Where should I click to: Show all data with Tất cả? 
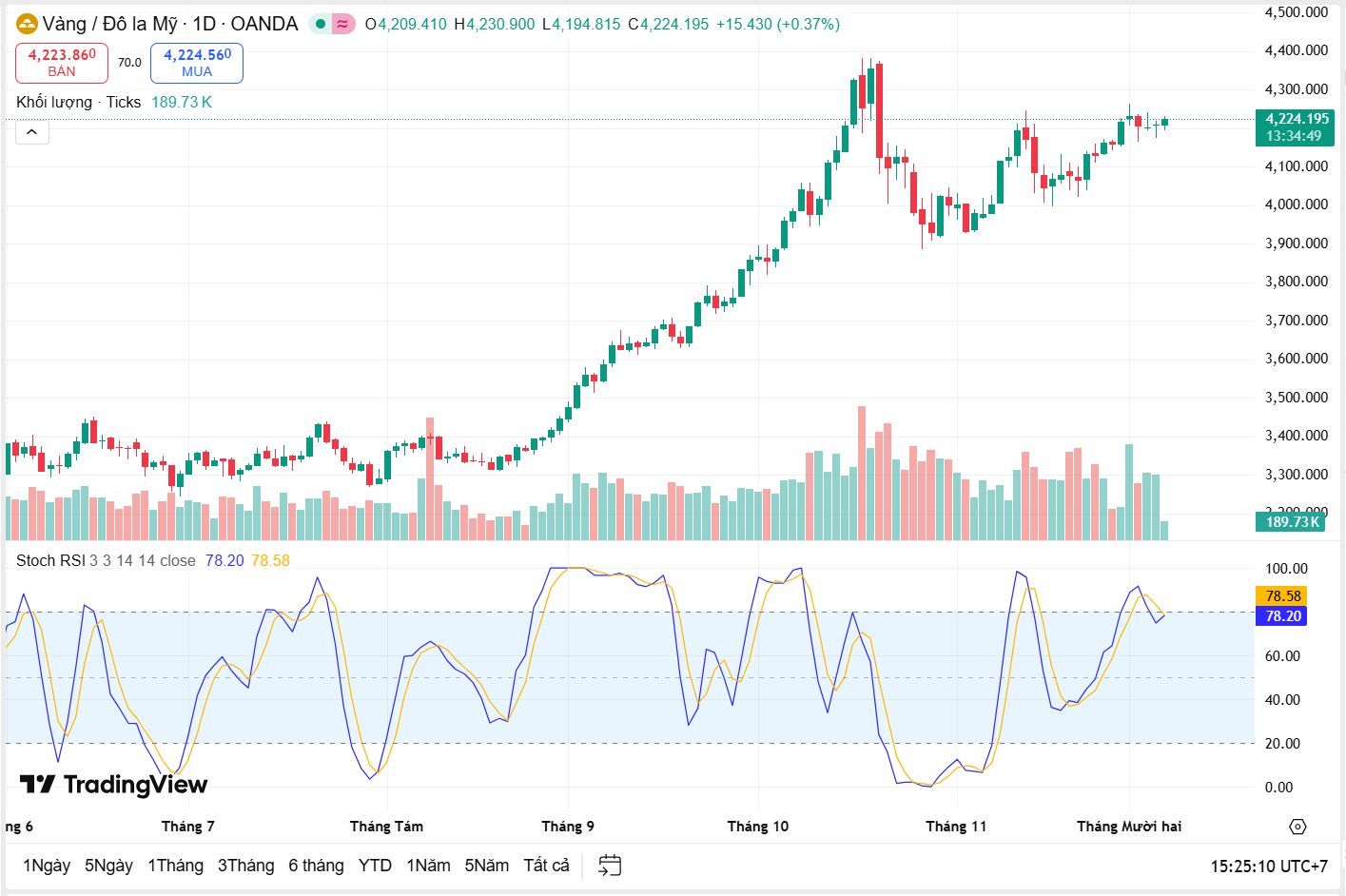546,865
